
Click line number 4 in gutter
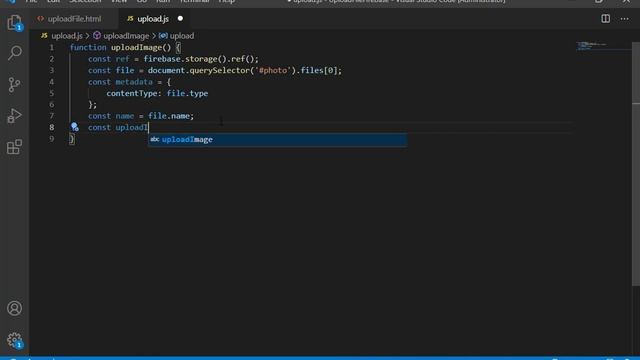coord(51,82)
